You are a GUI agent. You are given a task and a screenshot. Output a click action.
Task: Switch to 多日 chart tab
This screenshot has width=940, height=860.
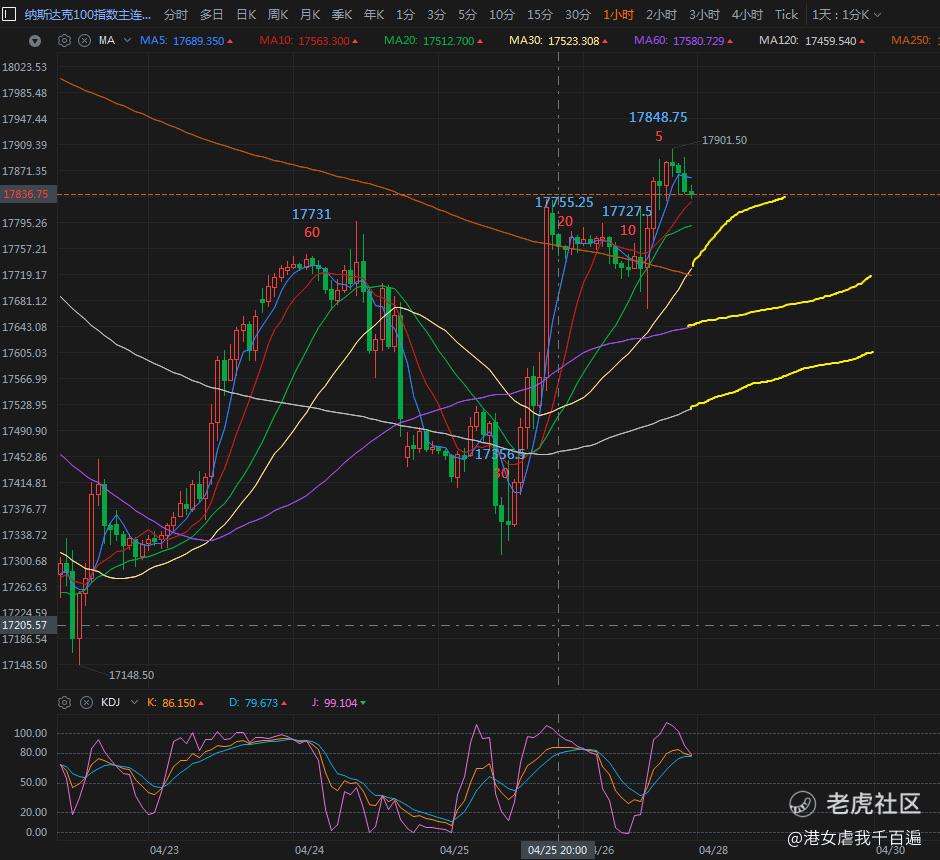point(211,14)
